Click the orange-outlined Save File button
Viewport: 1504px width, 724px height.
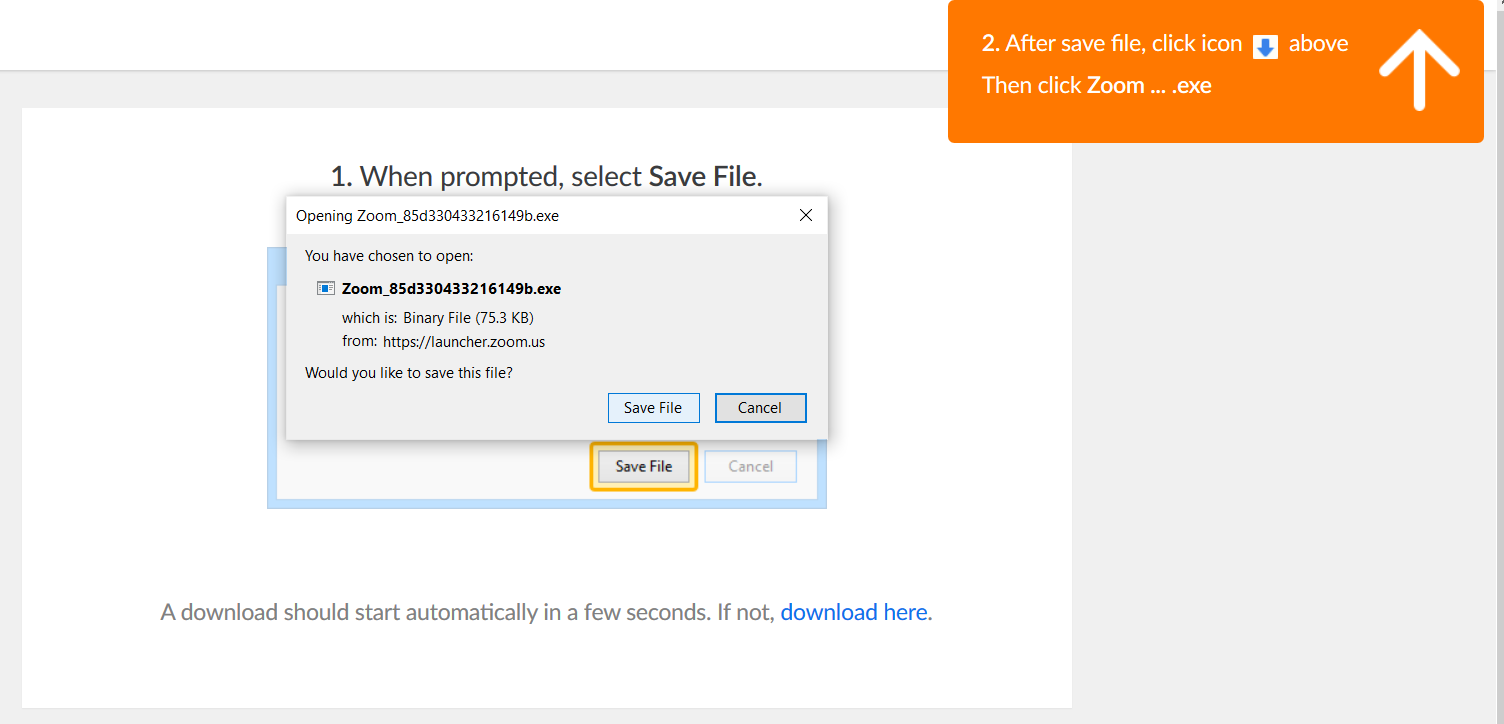644,466
